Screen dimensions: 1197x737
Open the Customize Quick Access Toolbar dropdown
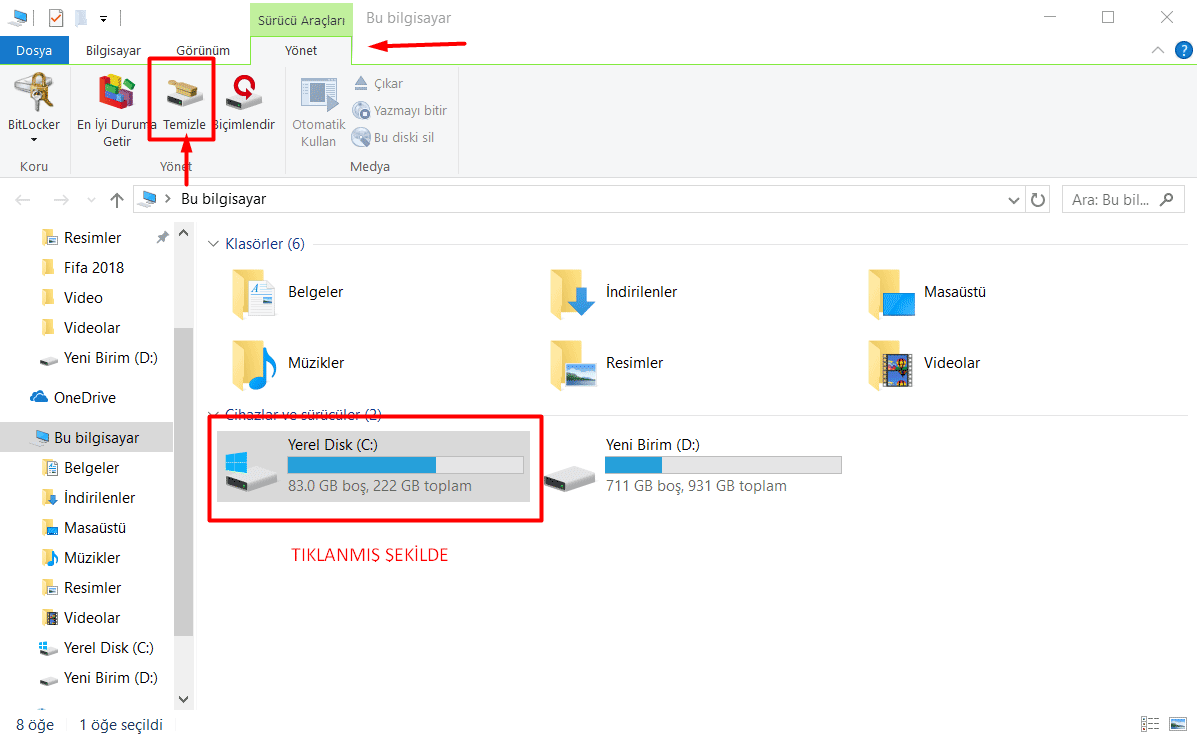pyautogui.click(x=103, y=18)
